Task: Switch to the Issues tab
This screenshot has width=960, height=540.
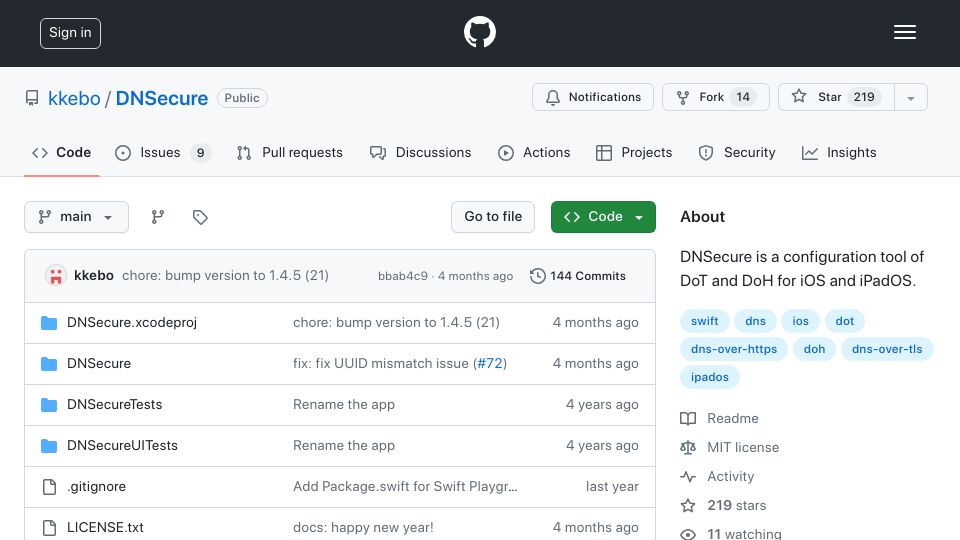Action: (162, 152)
